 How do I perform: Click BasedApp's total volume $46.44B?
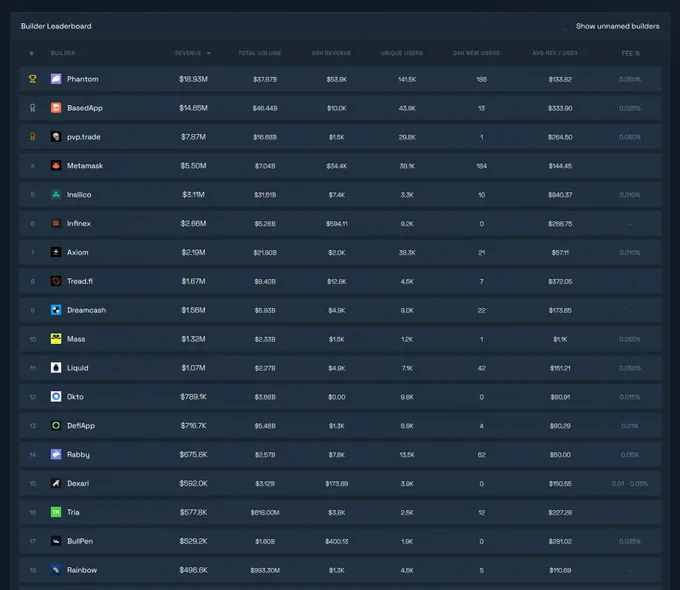pos(265,108)
